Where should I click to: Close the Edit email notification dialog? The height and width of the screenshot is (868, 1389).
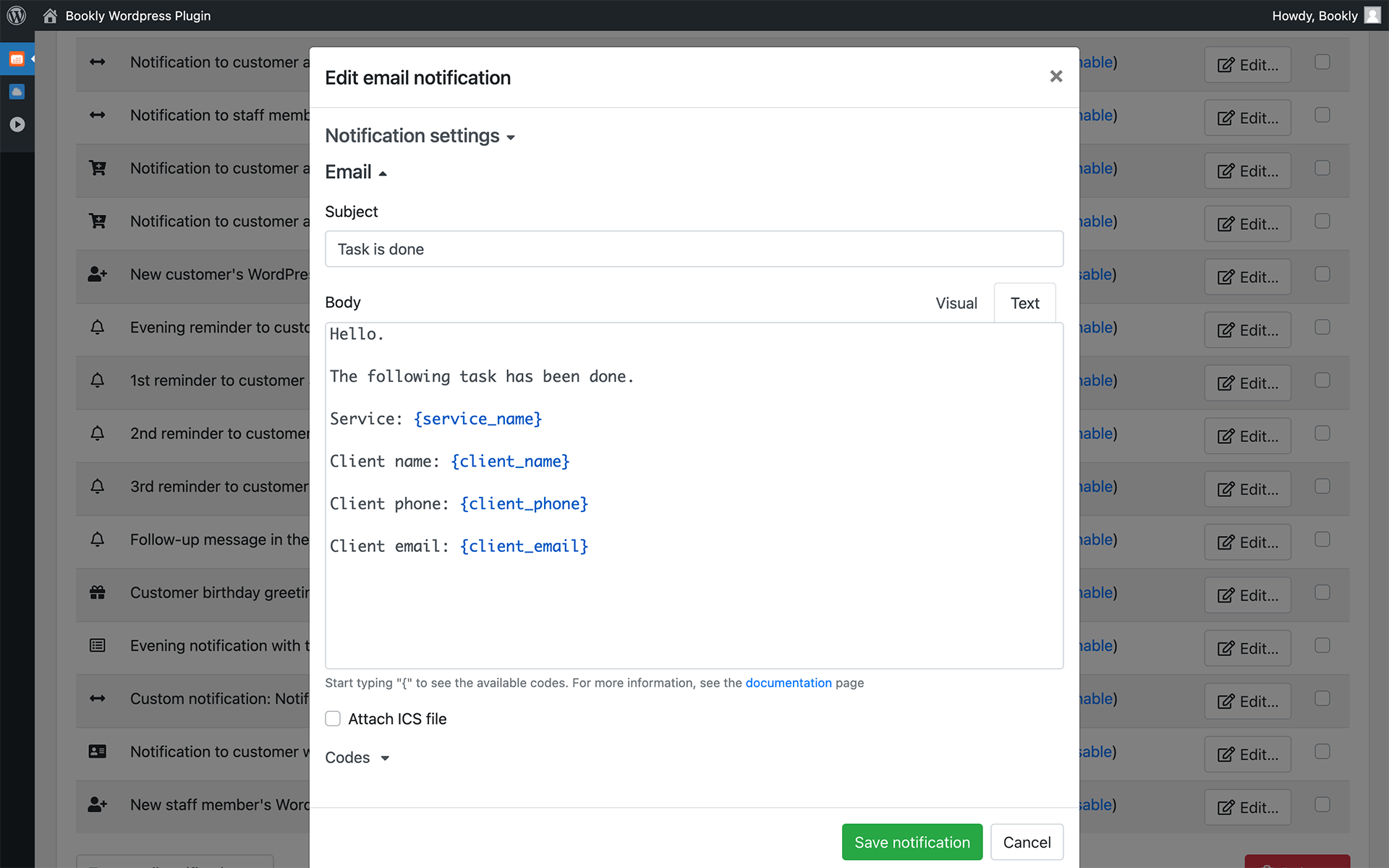[1055, 77]
